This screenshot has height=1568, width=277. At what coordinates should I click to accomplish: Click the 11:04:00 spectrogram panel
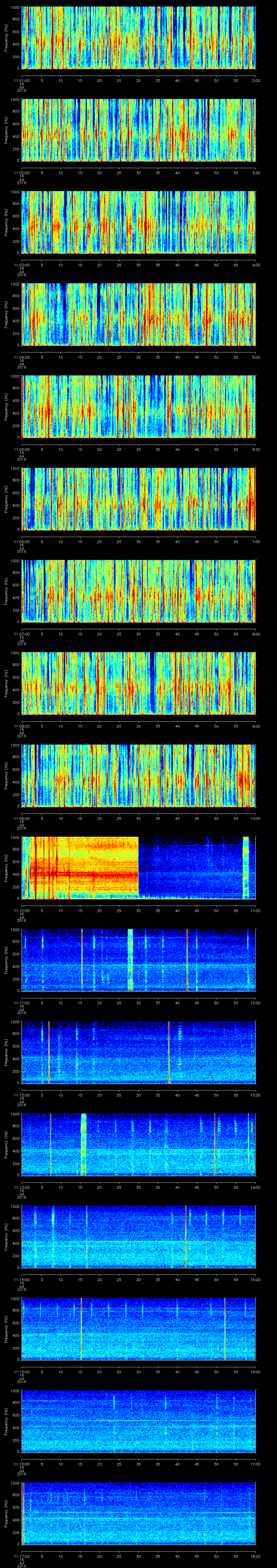coord(139,314)
